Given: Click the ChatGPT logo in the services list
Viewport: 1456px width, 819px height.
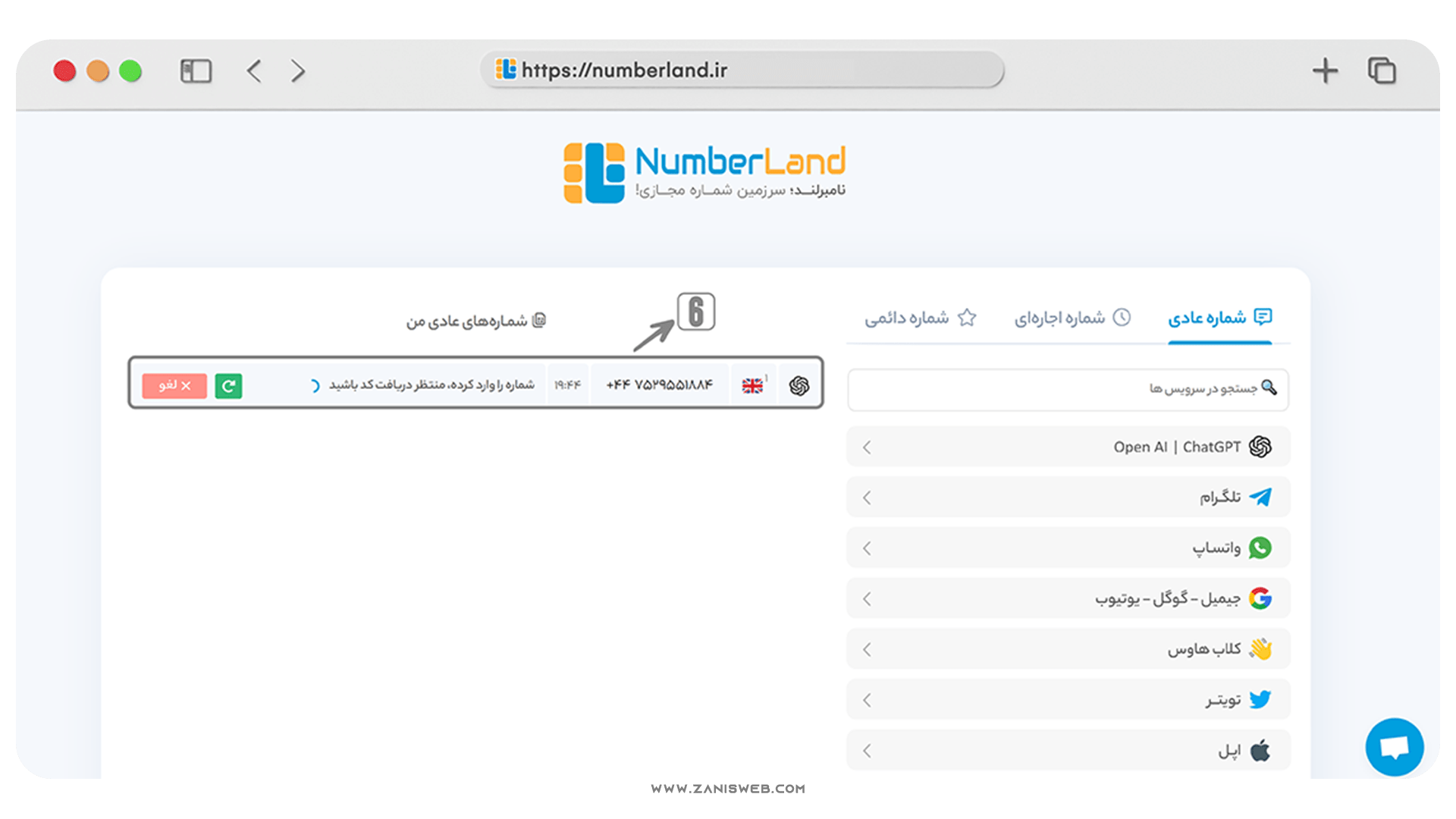Looking at the screenshot, I should (x=1260, y=447).
